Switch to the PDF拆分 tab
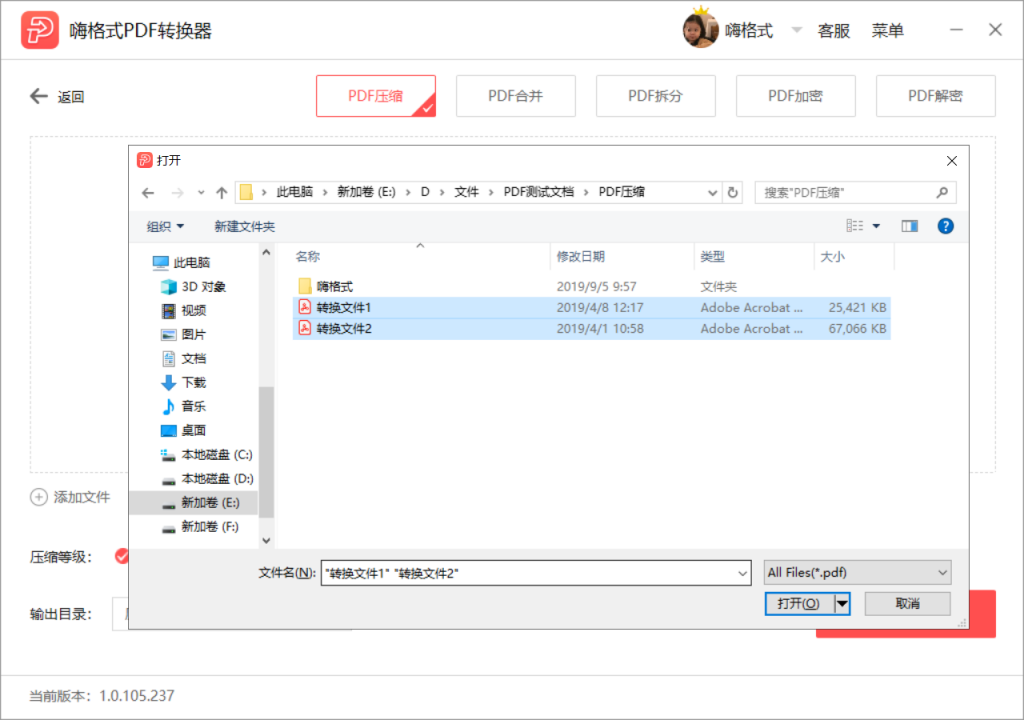 (x=655, y=96)
